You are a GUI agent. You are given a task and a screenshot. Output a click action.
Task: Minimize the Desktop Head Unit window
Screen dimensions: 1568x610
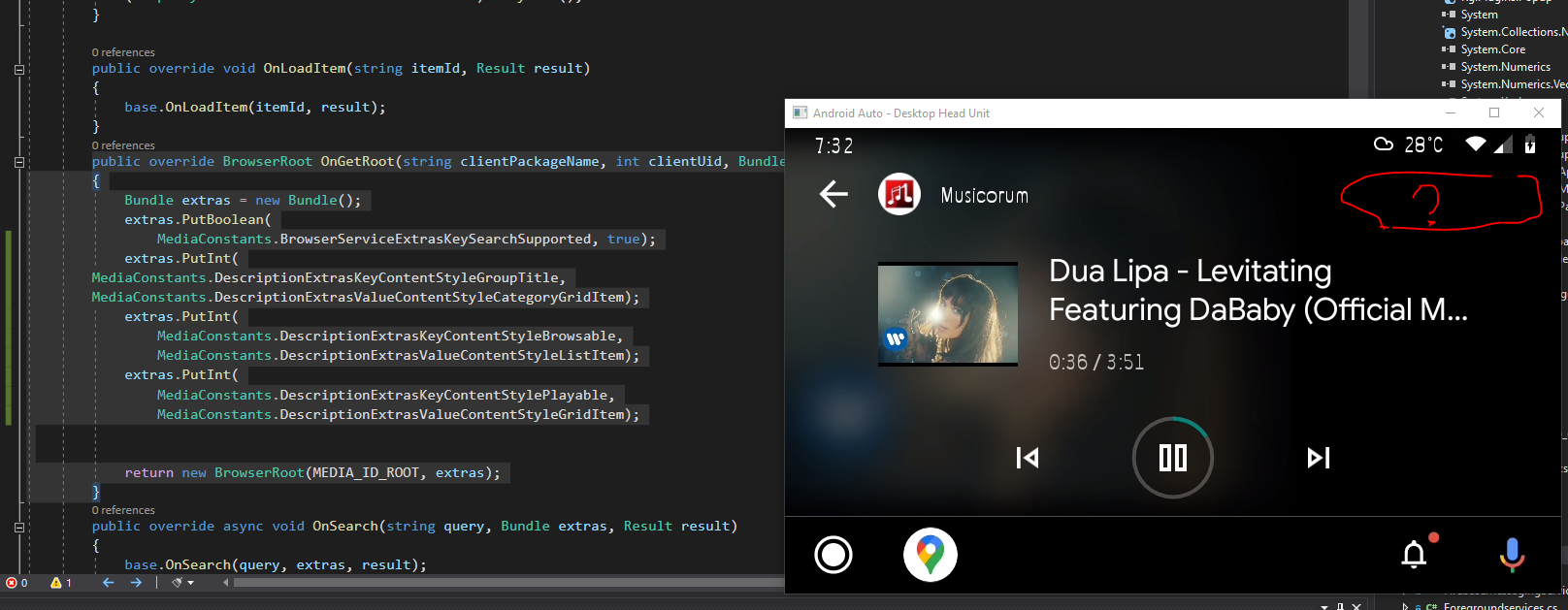point(1451,112)
